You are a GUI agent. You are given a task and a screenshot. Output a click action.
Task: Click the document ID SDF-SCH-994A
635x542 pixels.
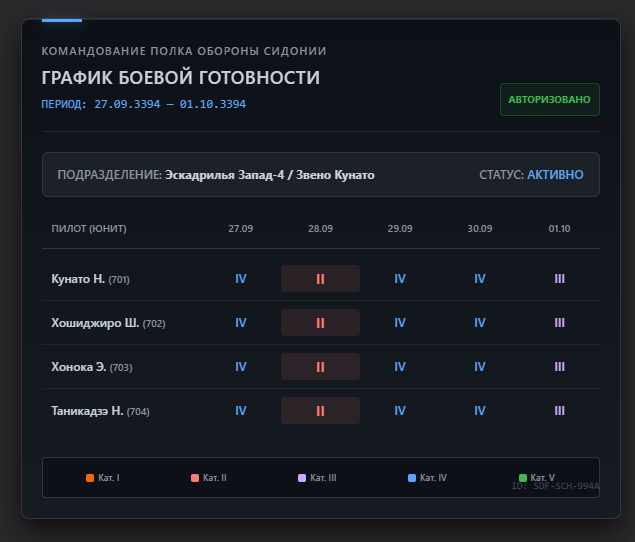566,486
